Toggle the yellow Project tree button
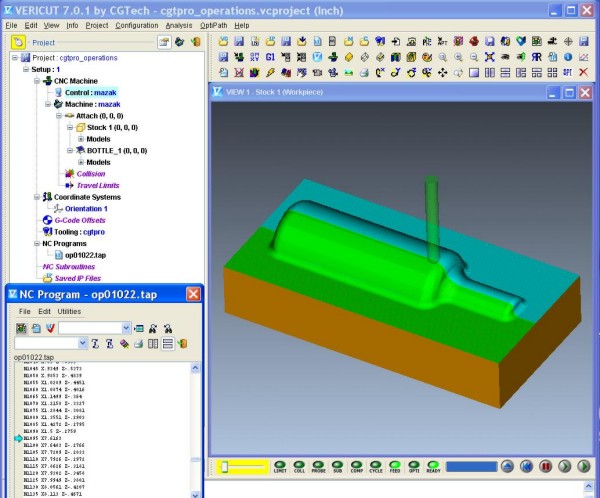The image size is (600, 498). pos(18,42)
